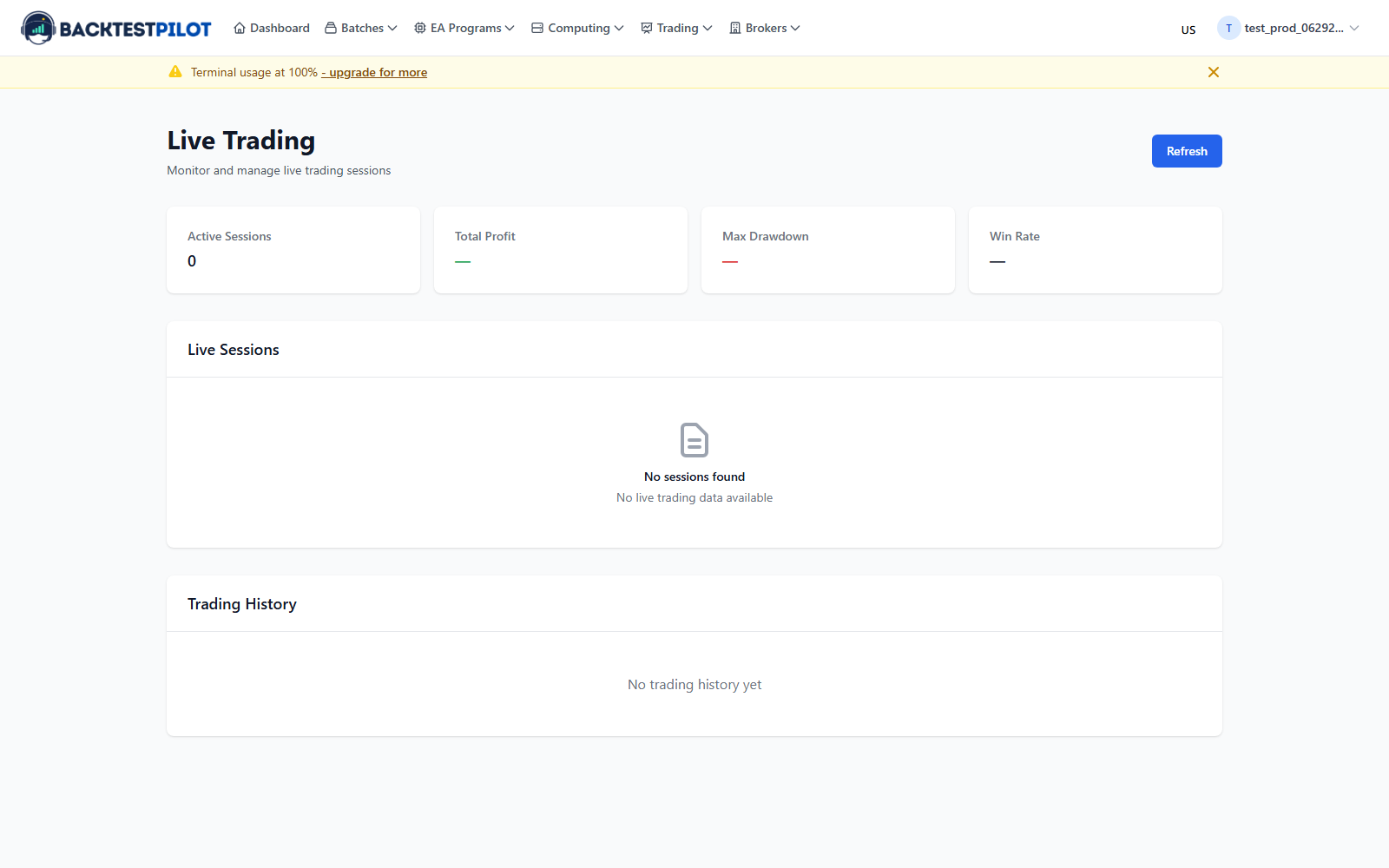Screen dimensions: 1389x868
Task: Click the Computing server icon
Action: click(x=537, y=28)
